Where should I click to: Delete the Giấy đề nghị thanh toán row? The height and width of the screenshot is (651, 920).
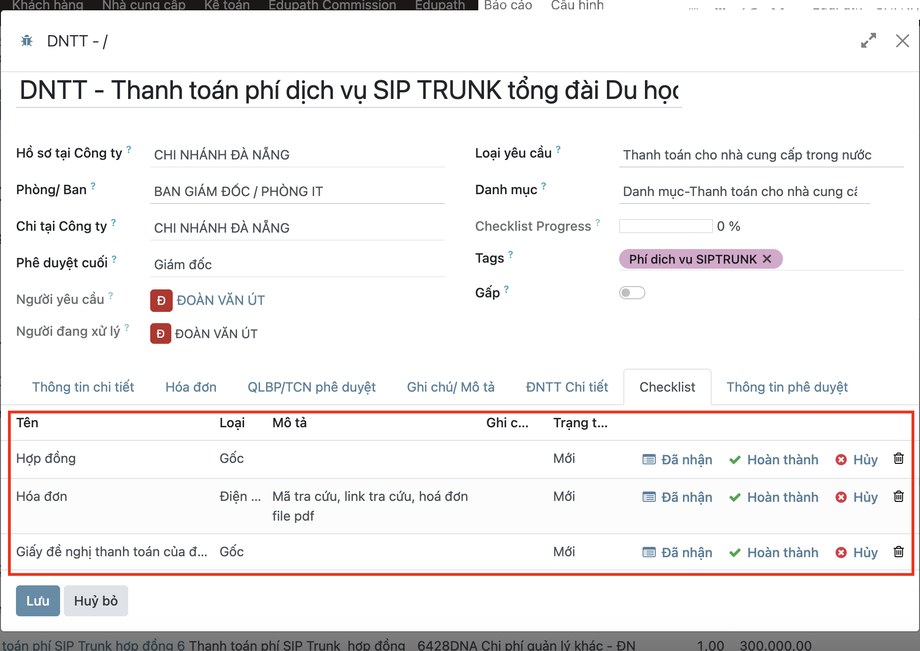pos(898,552)
